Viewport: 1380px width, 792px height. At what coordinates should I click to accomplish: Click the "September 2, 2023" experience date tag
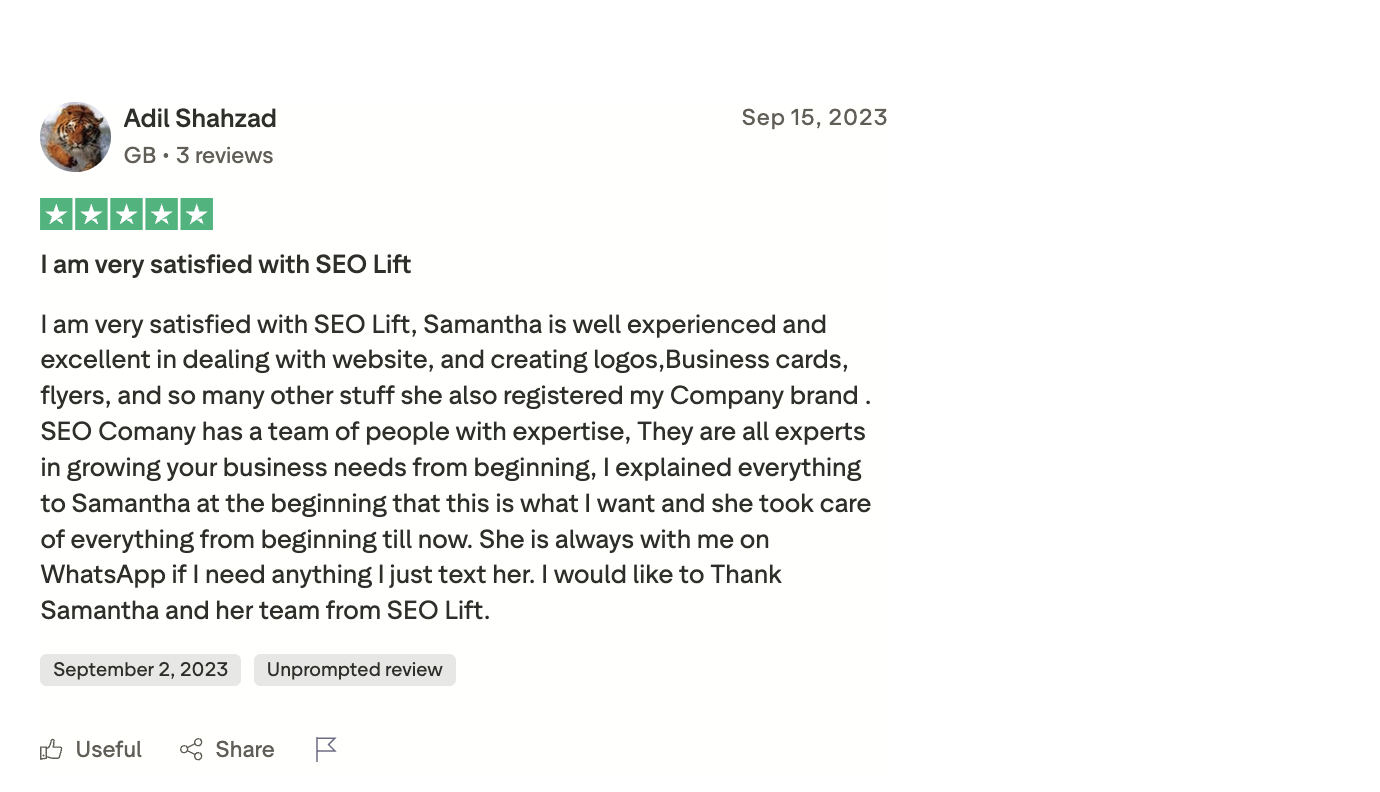point(140,669)
